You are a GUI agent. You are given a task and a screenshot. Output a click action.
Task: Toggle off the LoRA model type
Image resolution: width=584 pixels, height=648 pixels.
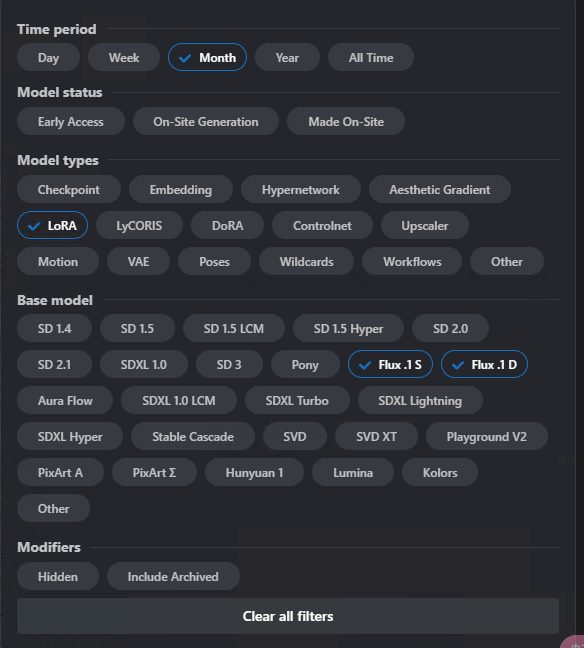pyautogui.click(x=52, y=225)
